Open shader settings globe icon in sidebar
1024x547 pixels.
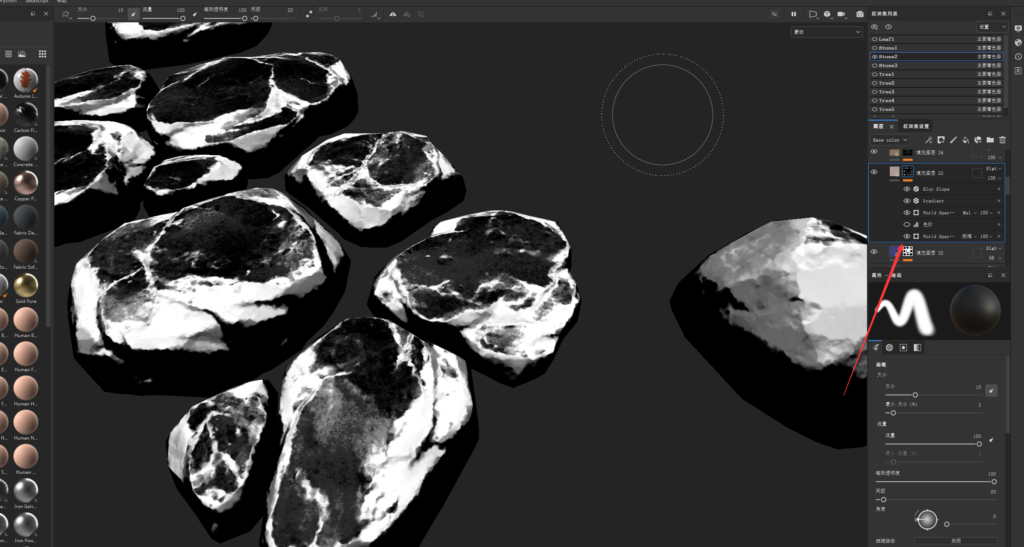tap(1018, 42)
